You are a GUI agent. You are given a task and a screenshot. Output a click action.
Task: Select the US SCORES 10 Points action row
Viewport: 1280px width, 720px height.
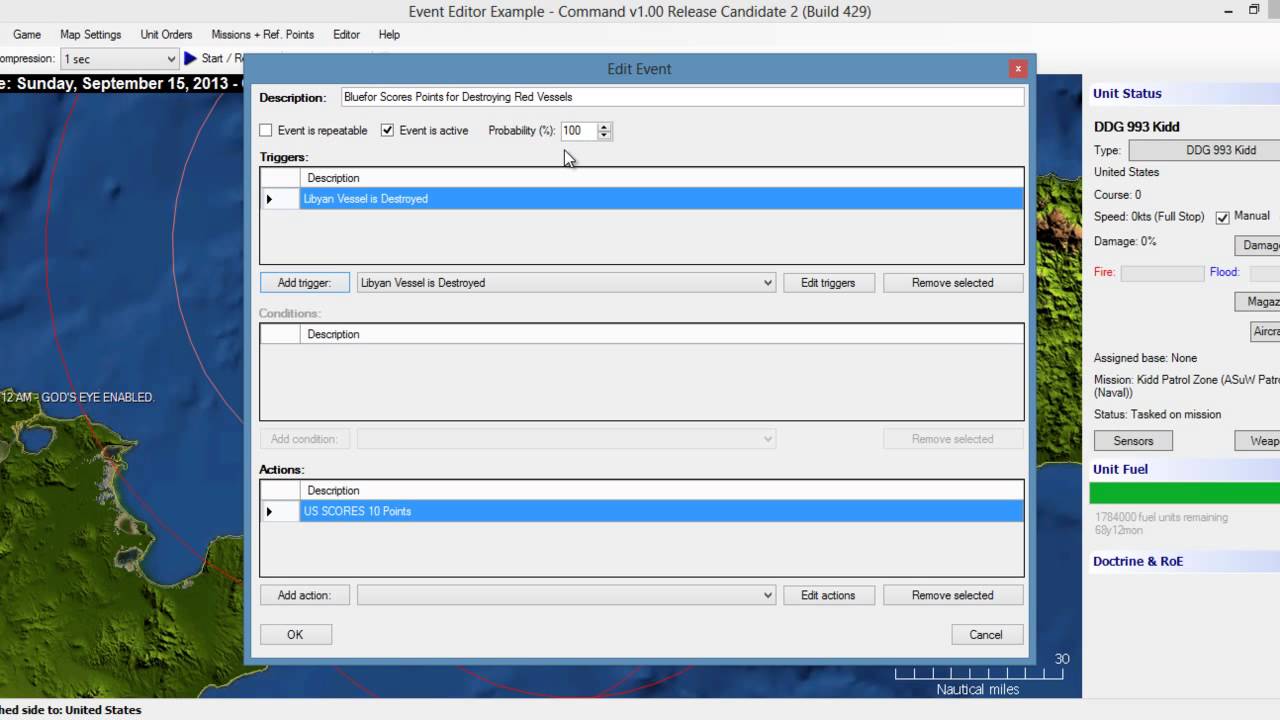coord(661,511)
